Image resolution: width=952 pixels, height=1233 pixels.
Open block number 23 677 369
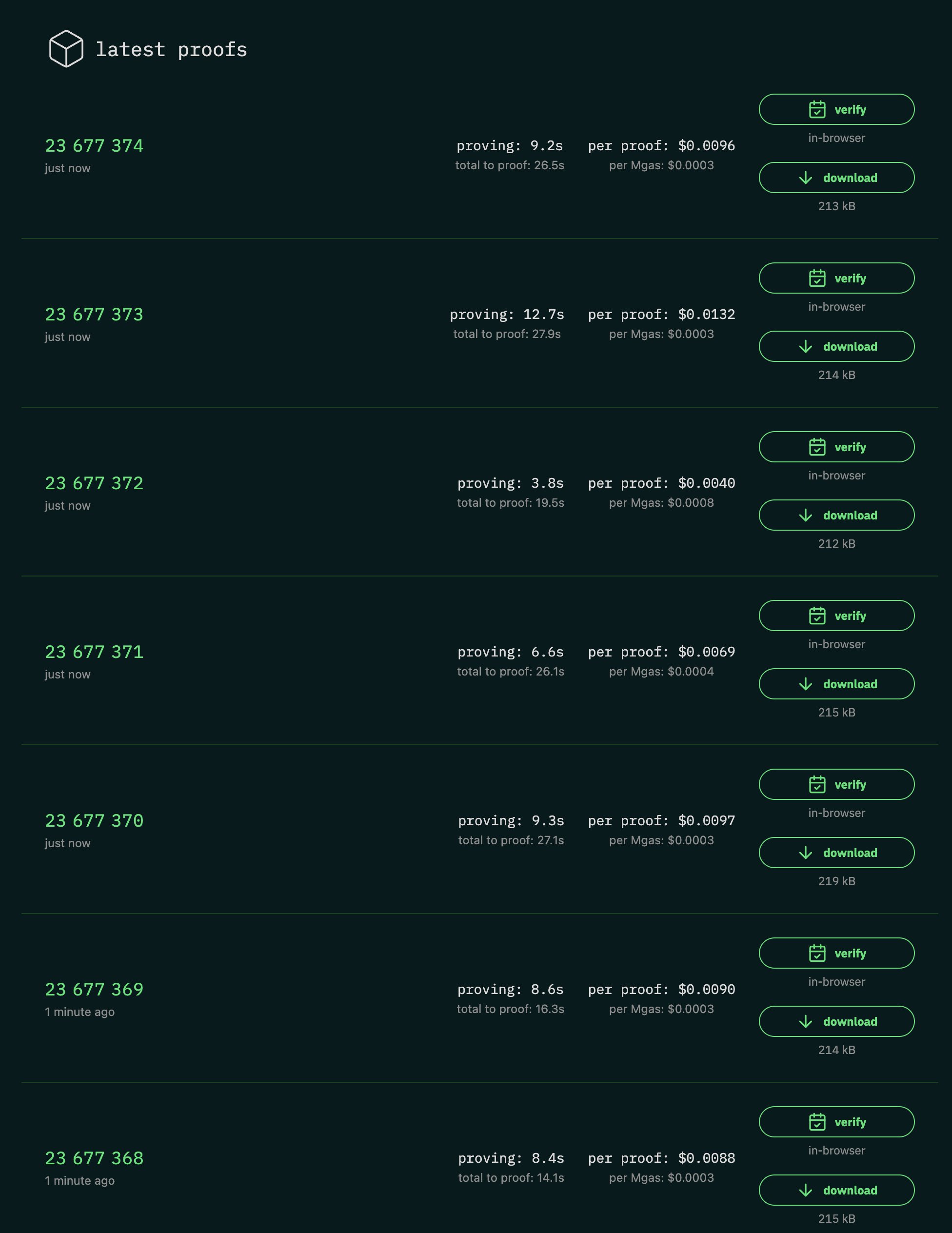pyautogui.click(x=94, y=990)
